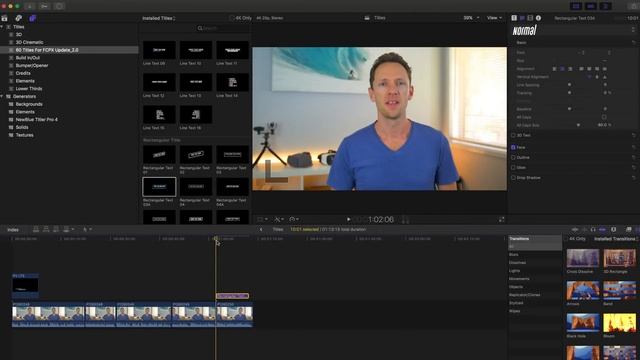640x360 pixels.
Task: Select the Build In/Out titles category
Action: tap(27, 58)
